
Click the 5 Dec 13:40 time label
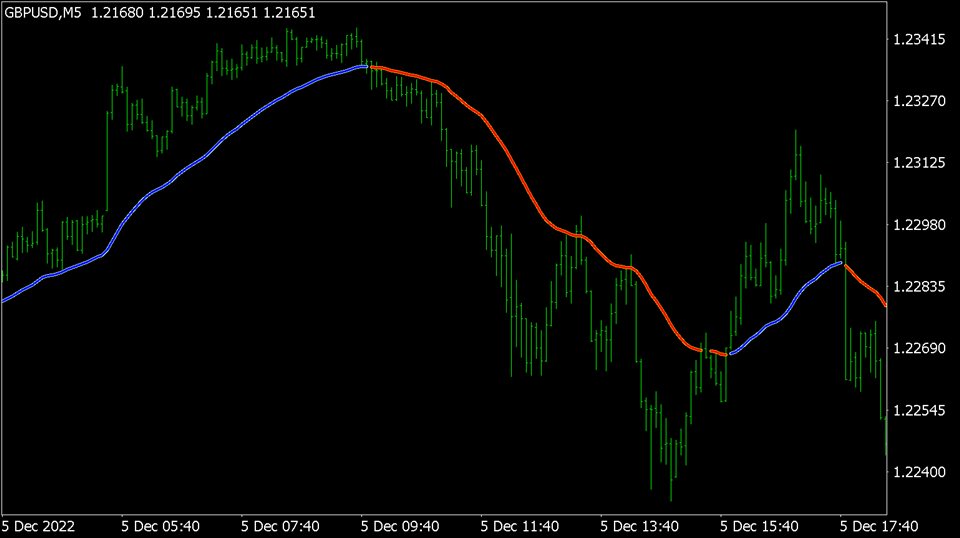click(639, 526)
